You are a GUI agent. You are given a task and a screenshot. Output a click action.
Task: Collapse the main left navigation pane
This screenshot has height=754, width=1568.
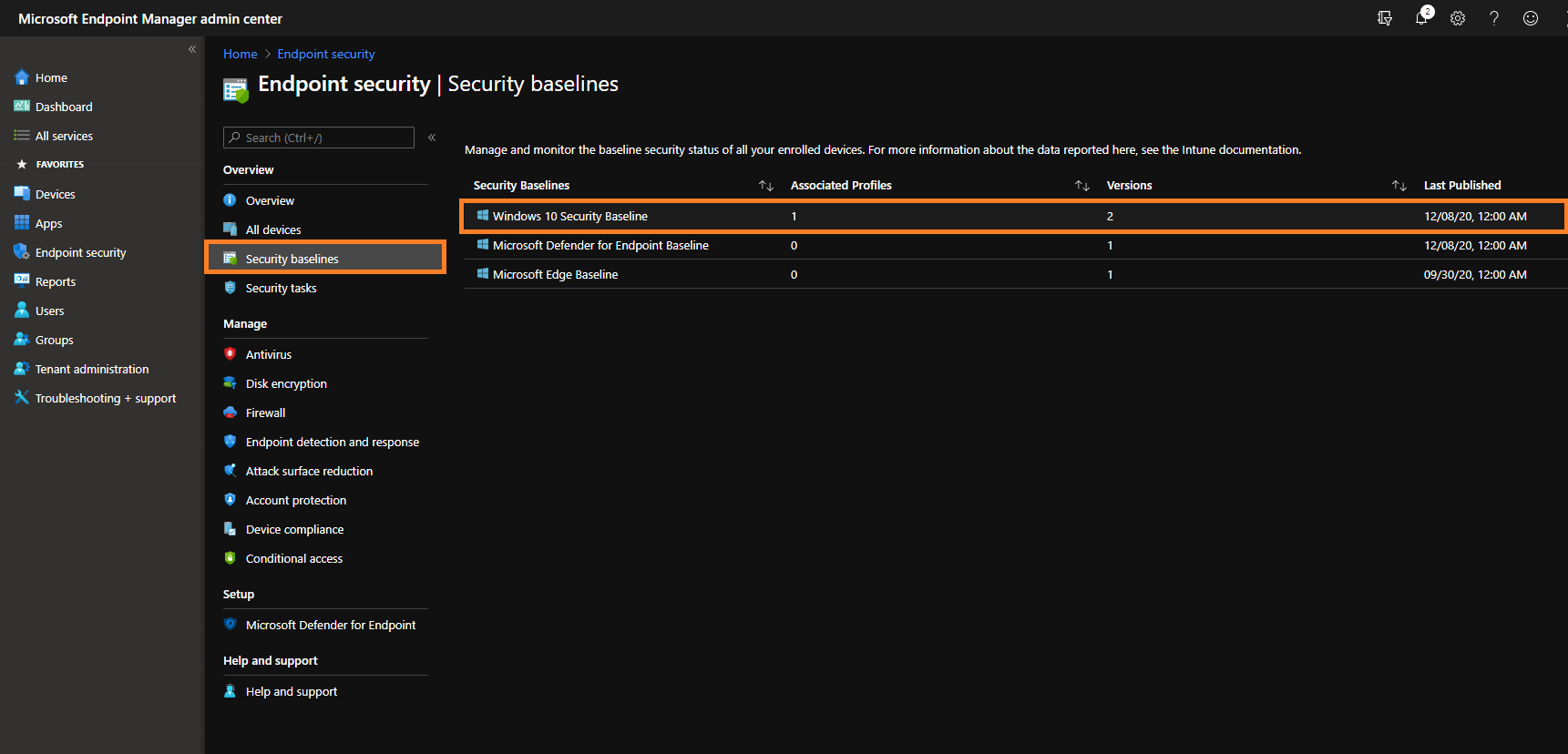coord(192,49)
